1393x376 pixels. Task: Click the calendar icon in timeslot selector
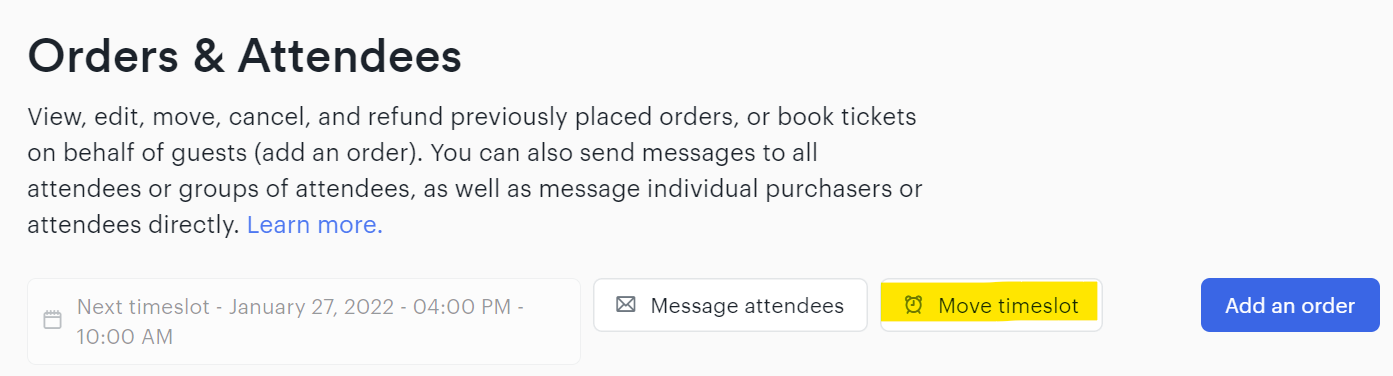pos(53,321)
